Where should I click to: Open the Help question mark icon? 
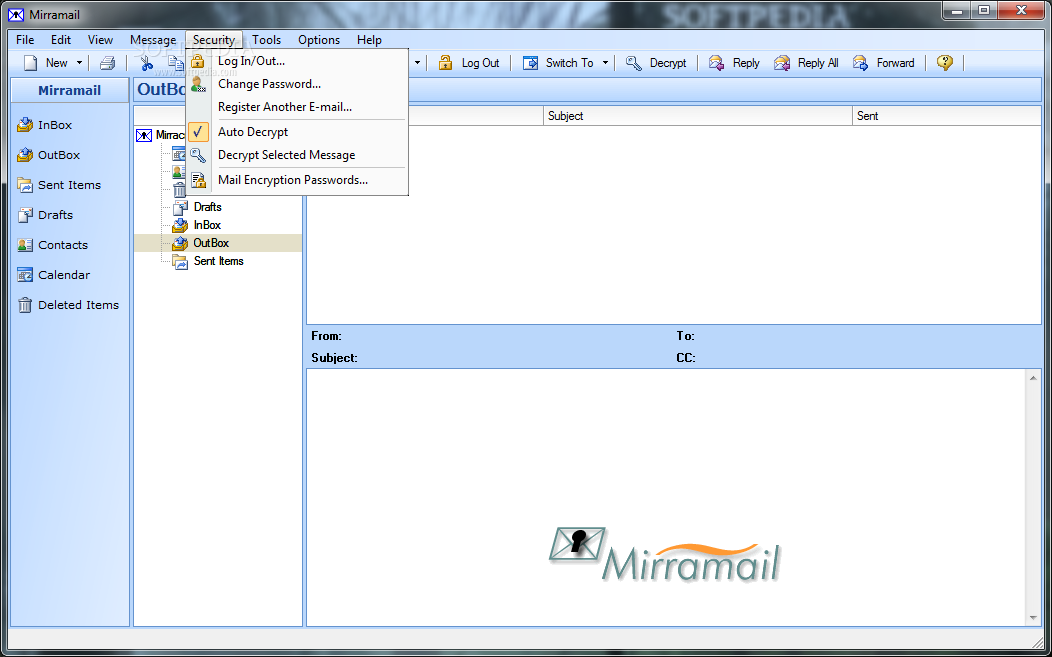[945, 63]
